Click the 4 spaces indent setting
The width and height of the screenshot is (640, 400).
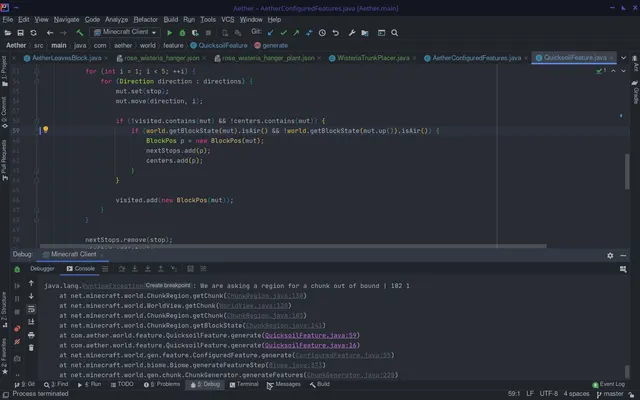pos(576,394)
